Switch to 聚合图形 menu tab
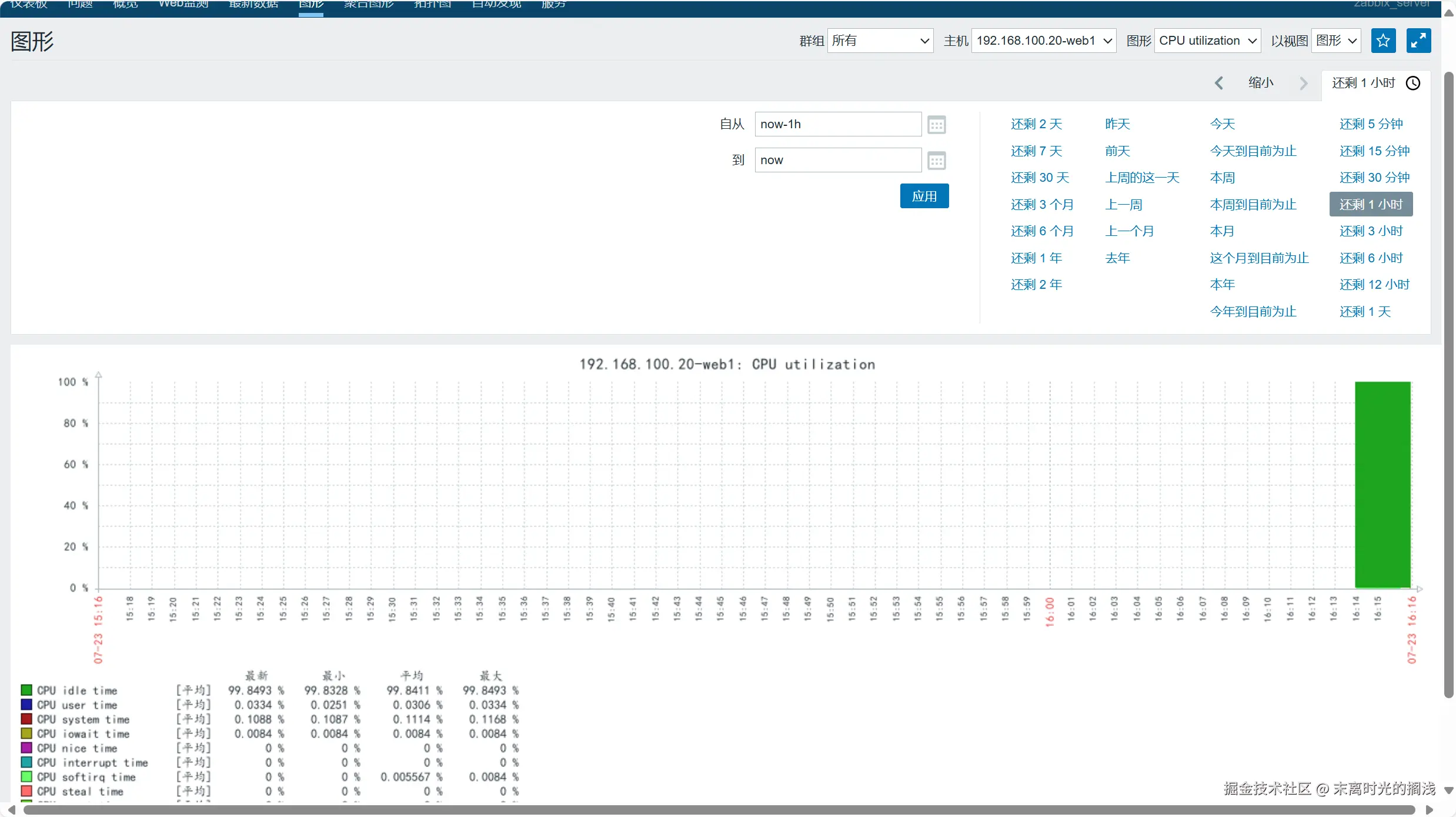1456x817 pixels. click(369, 5)
